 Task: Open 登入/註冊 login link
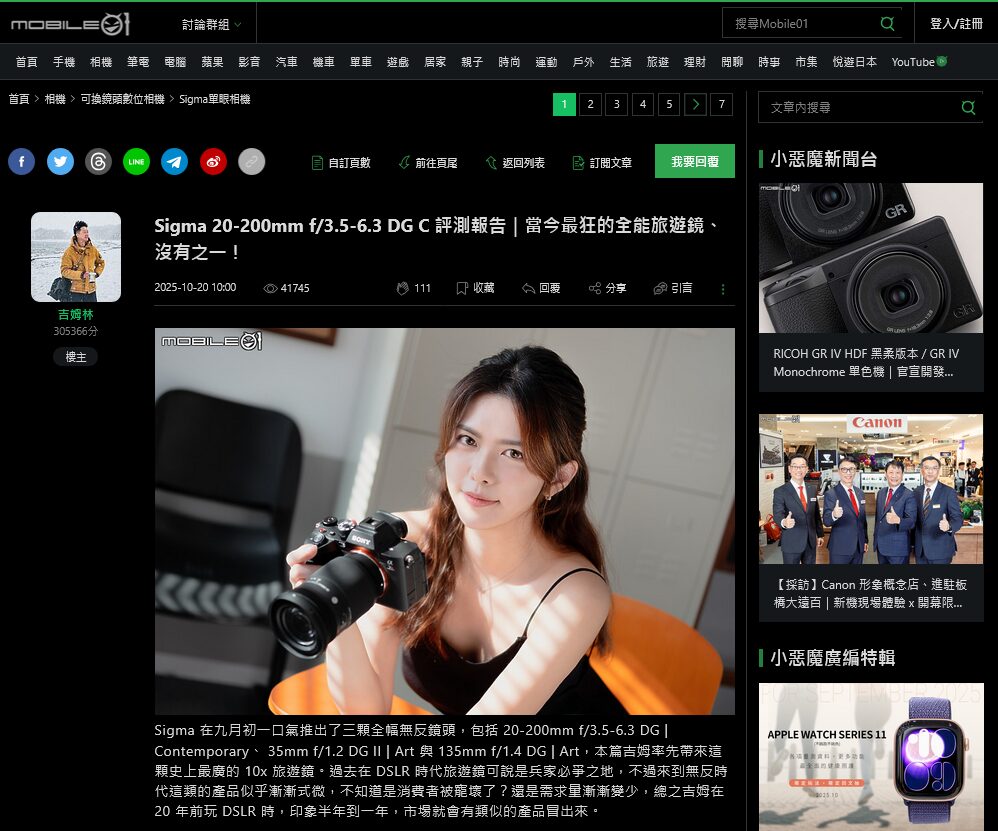click(956, 23)
